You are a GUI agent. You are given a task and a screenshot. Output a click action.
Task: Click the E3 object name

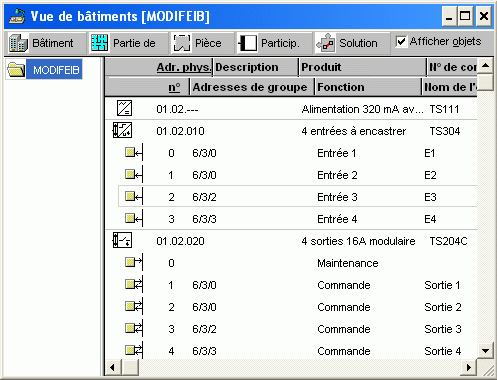tap(430, 197)
